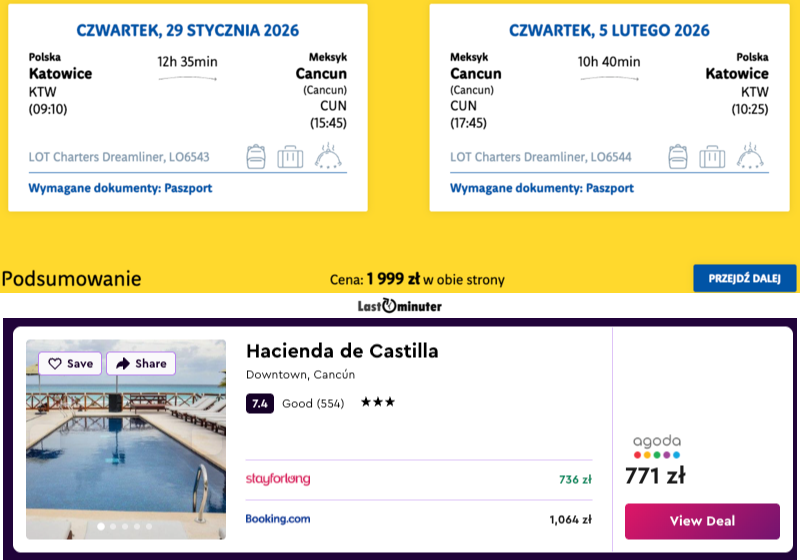Click the backpack icon on the Cancun–Katowice return flight
The height and width of the screenshot is (560, 800).
679,157
